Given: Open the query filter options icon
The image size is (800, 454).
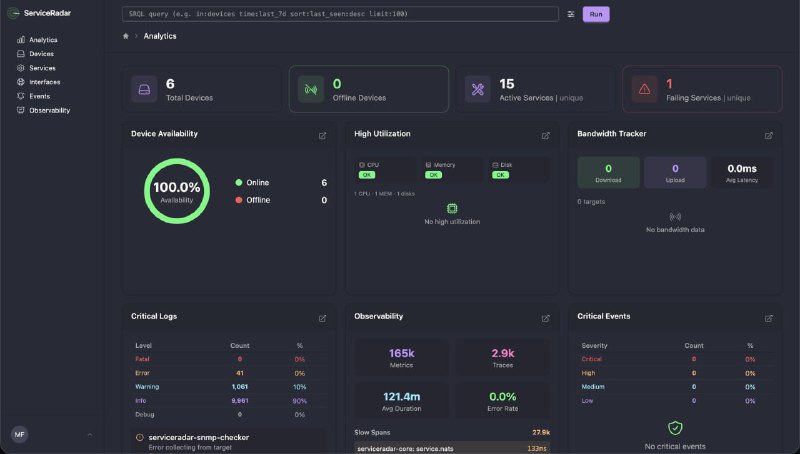Looking at the screenshot, I should coord(571,14).
